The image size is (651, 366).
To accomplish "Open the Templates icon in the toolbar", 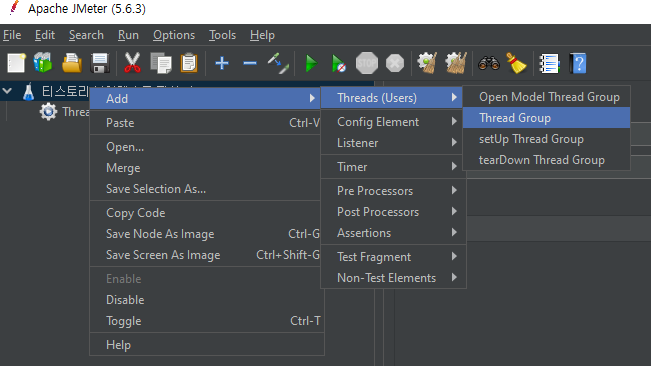I will pos(43,63).
